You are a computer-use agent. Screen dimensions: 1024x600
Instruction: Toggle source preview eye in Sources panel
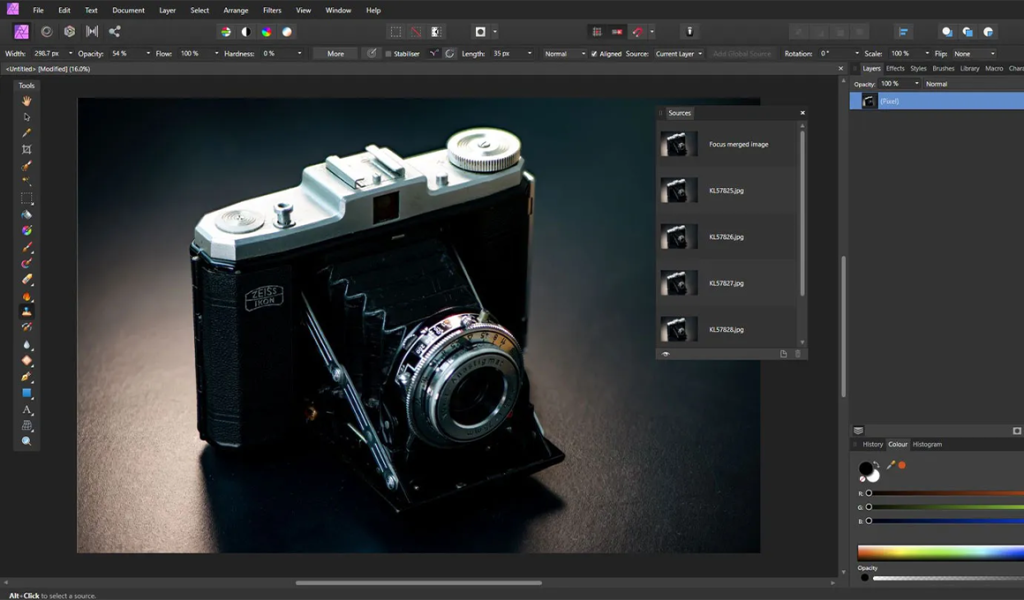pyautogui.click(x=665, y=354)
